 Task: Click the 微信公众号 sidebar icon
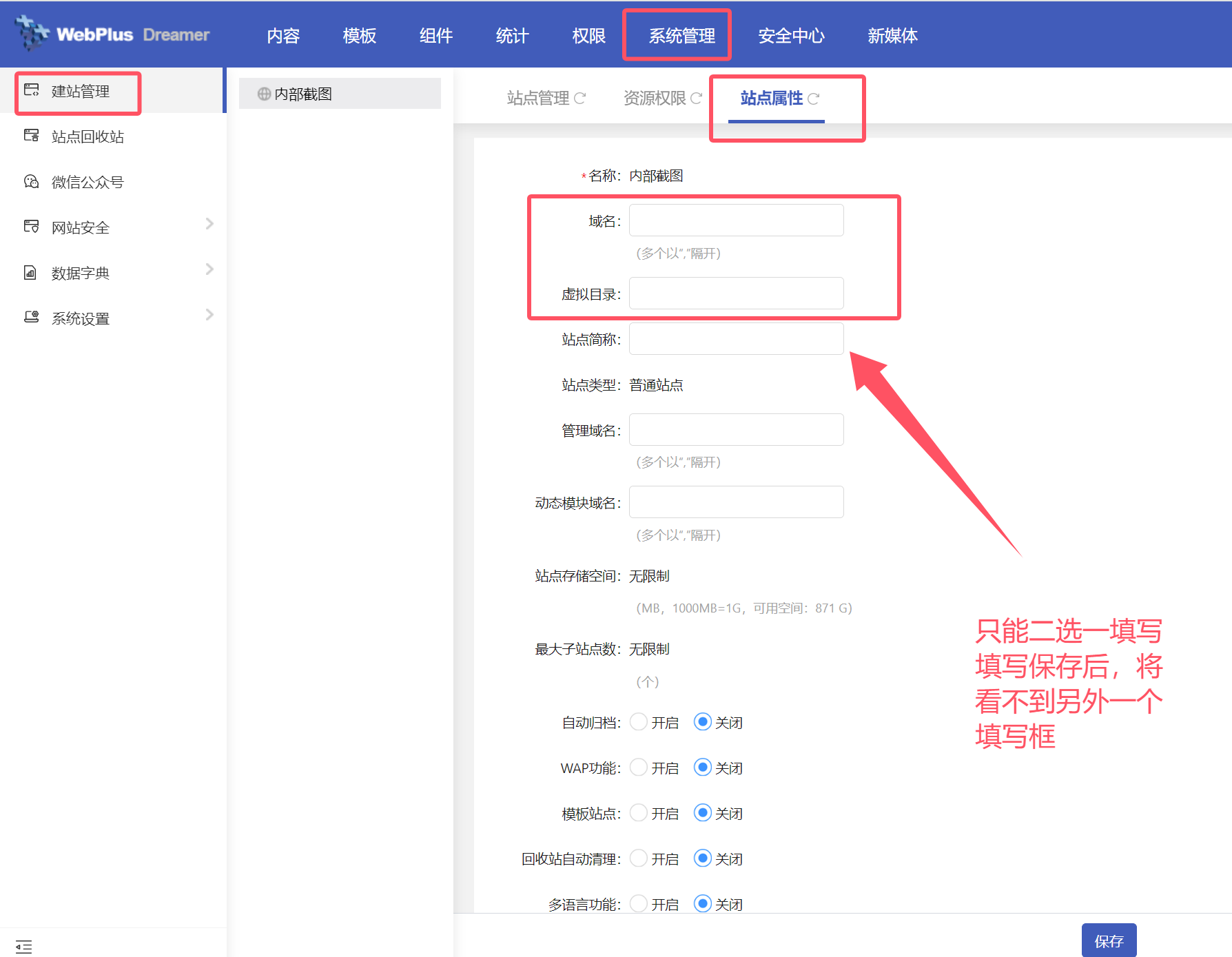click(32, 181)
